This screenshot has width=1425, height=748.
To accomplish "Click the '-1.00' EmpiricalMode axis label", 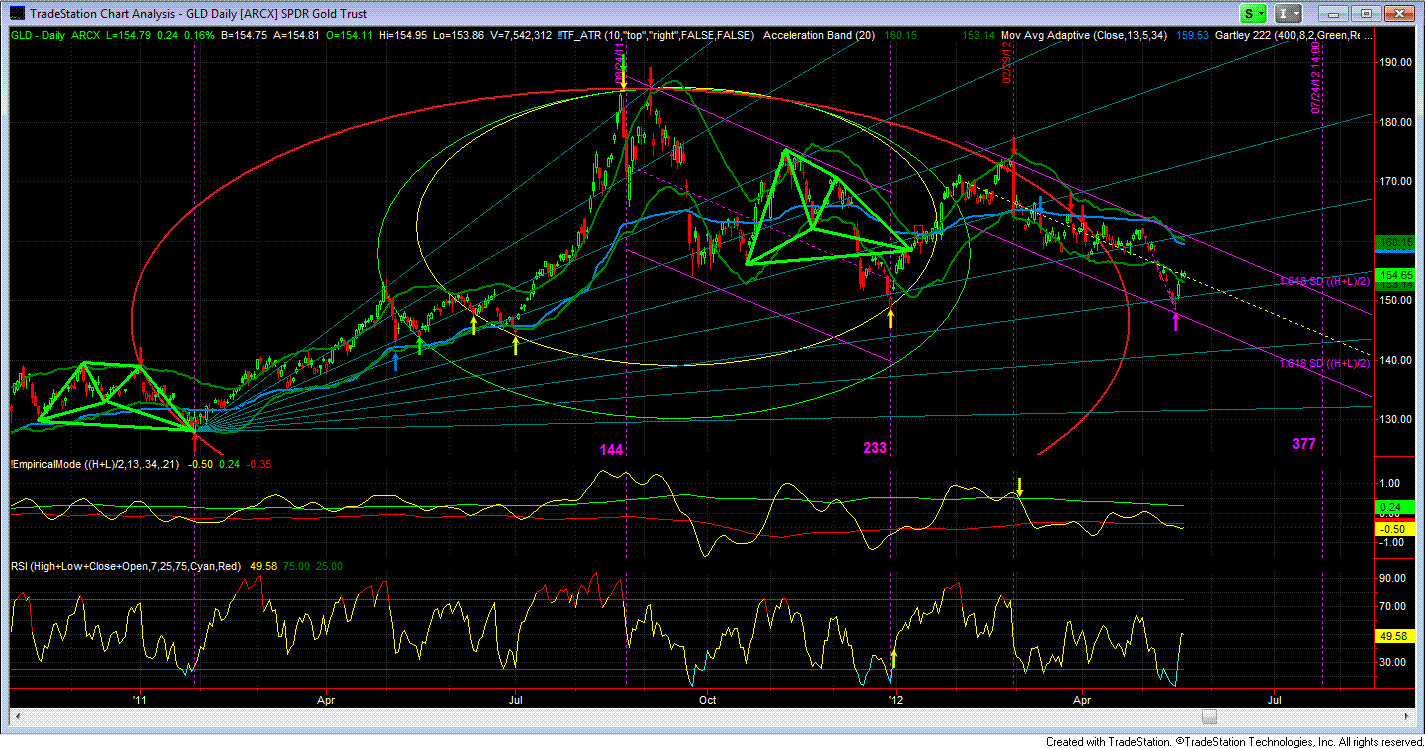I will pyautogui.click(x=1393, y=543).
